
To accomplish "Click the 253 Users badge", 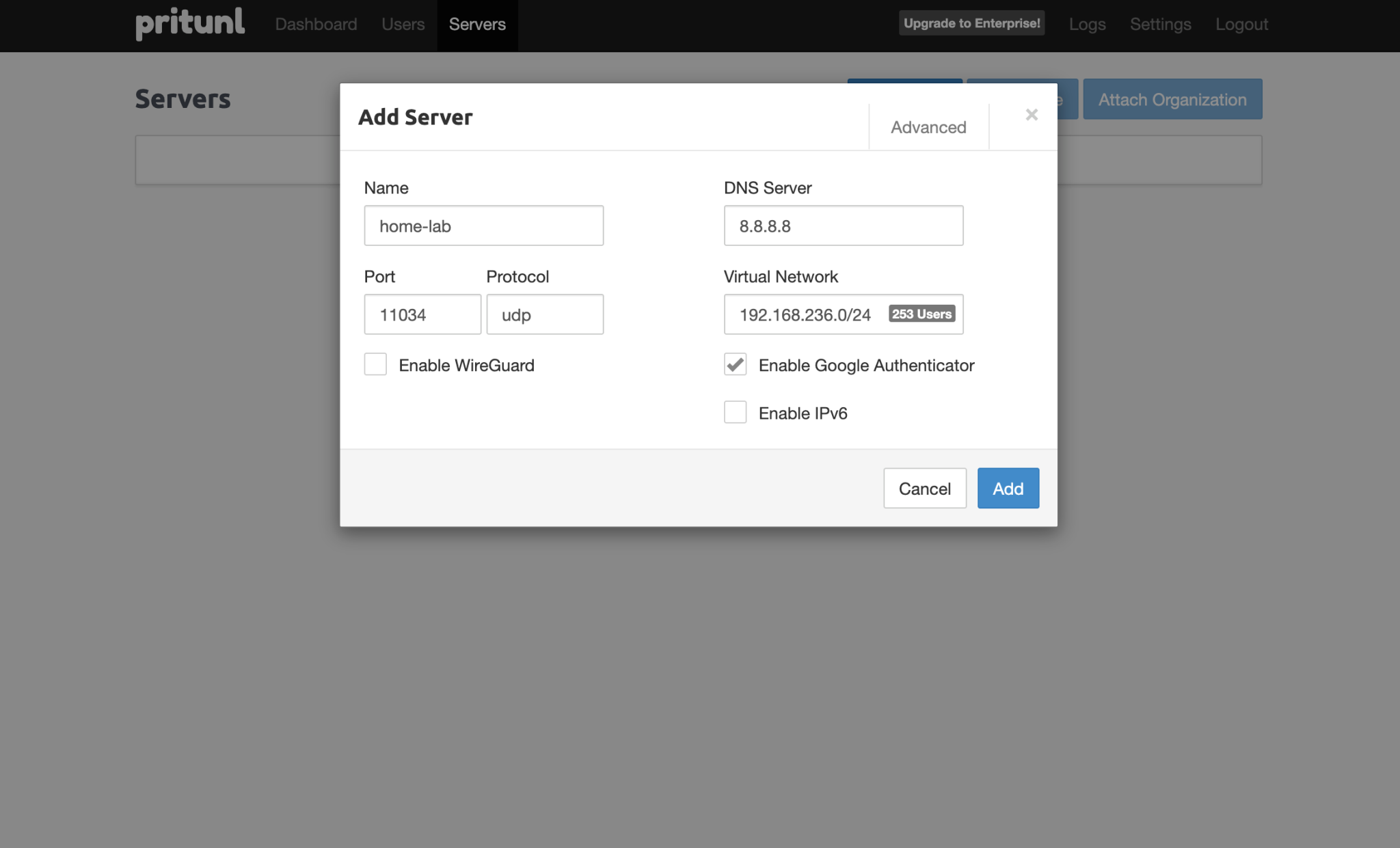I will click(920, 314).
